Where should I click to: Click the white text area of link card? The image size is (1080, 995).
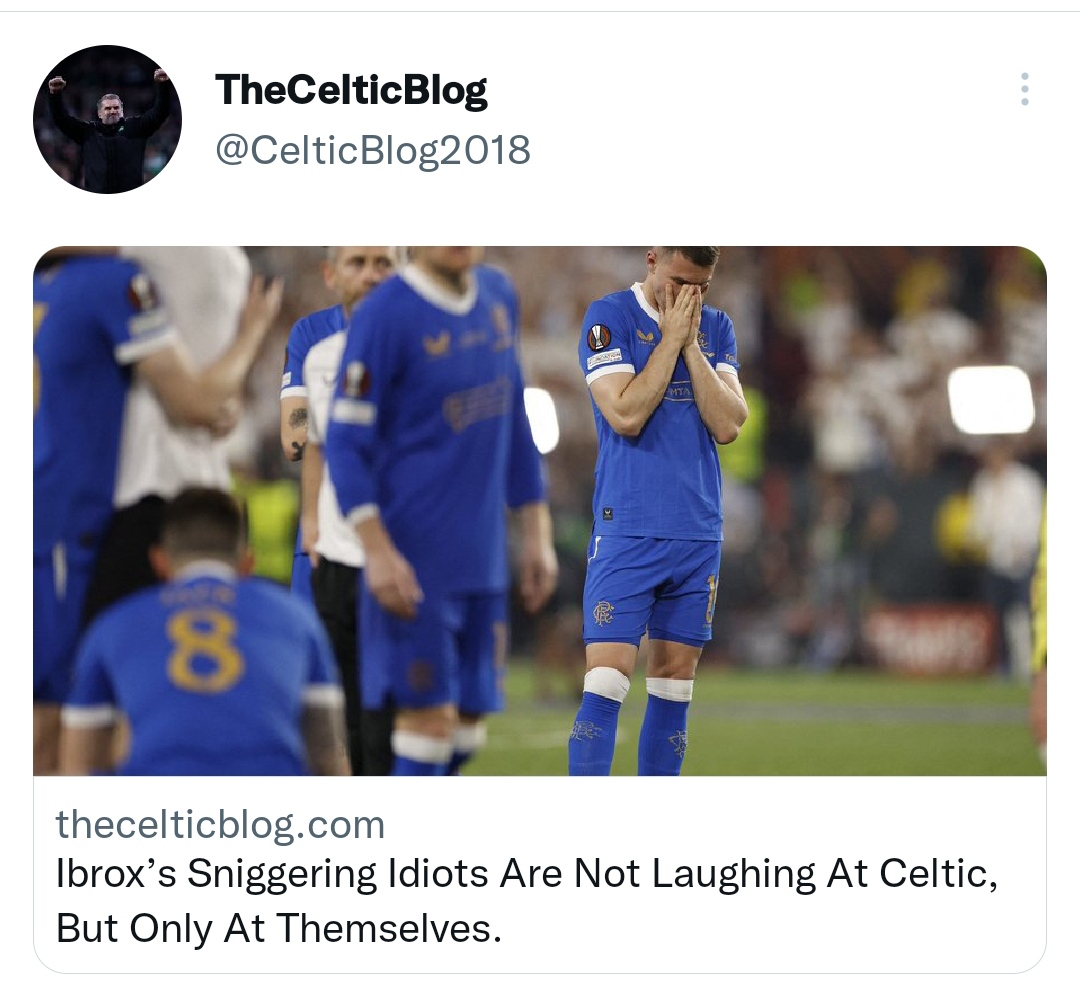540,874
